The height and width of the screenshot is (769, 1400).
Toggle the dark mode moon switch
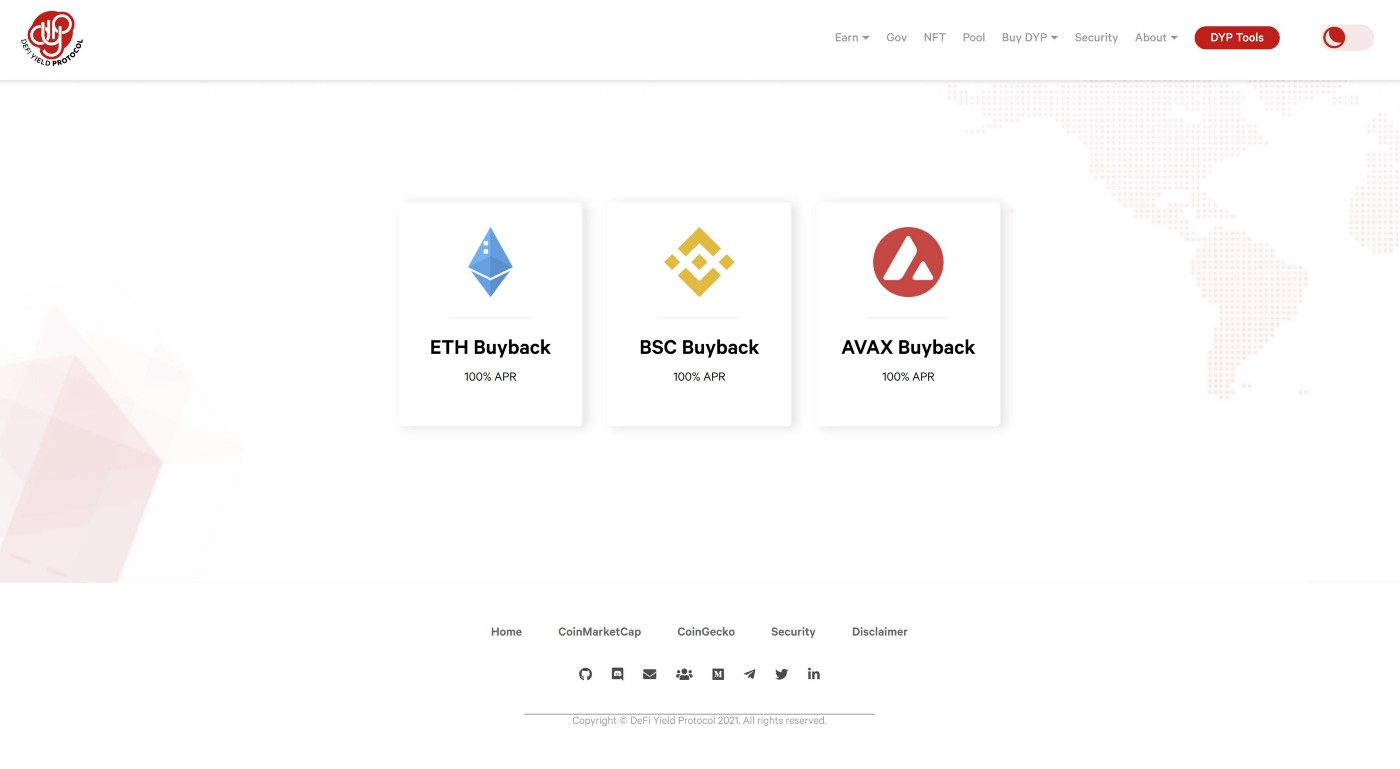click(1347, 38)
